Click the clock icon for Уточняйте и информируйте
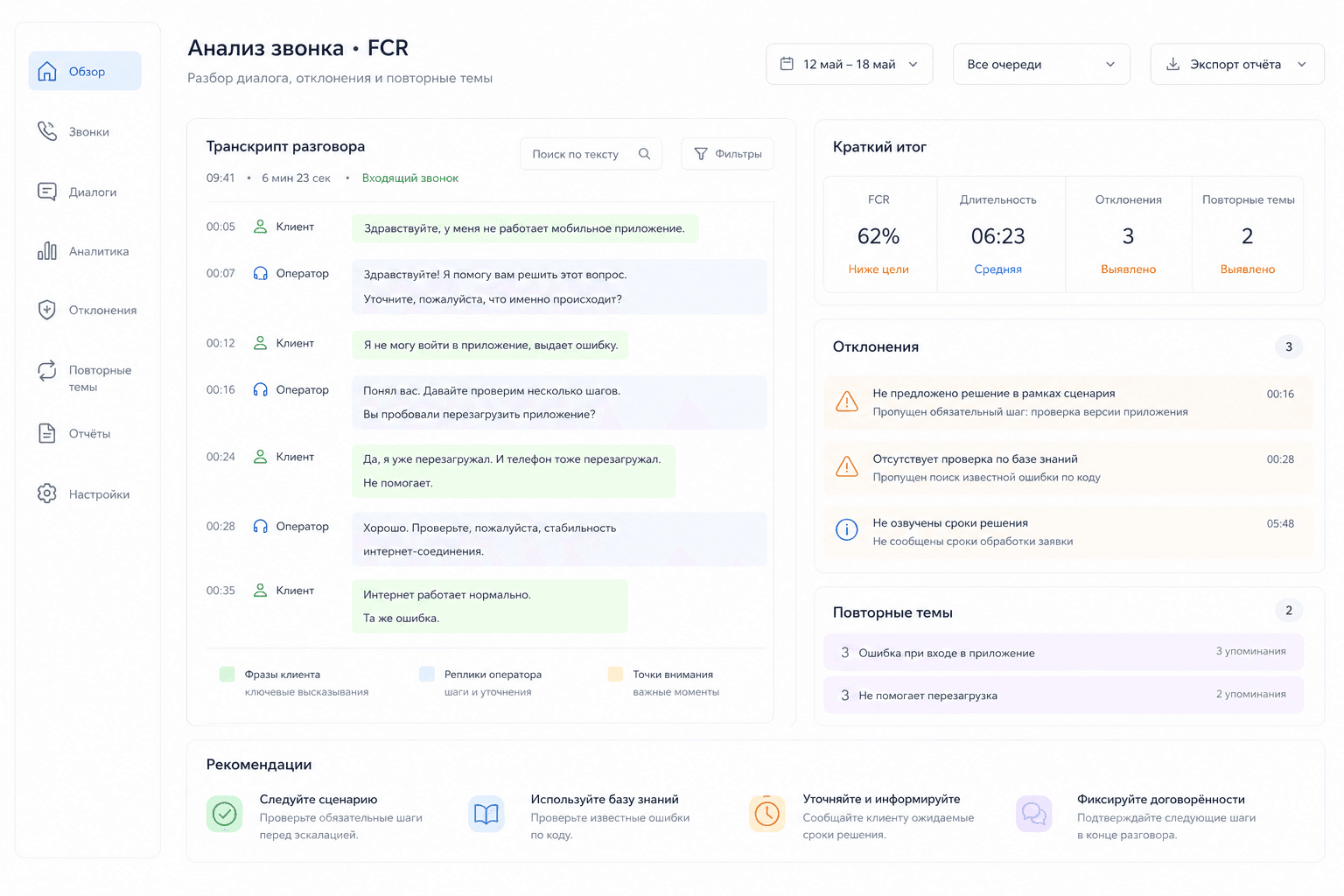 pyautogui.click(x=767, y=814)
